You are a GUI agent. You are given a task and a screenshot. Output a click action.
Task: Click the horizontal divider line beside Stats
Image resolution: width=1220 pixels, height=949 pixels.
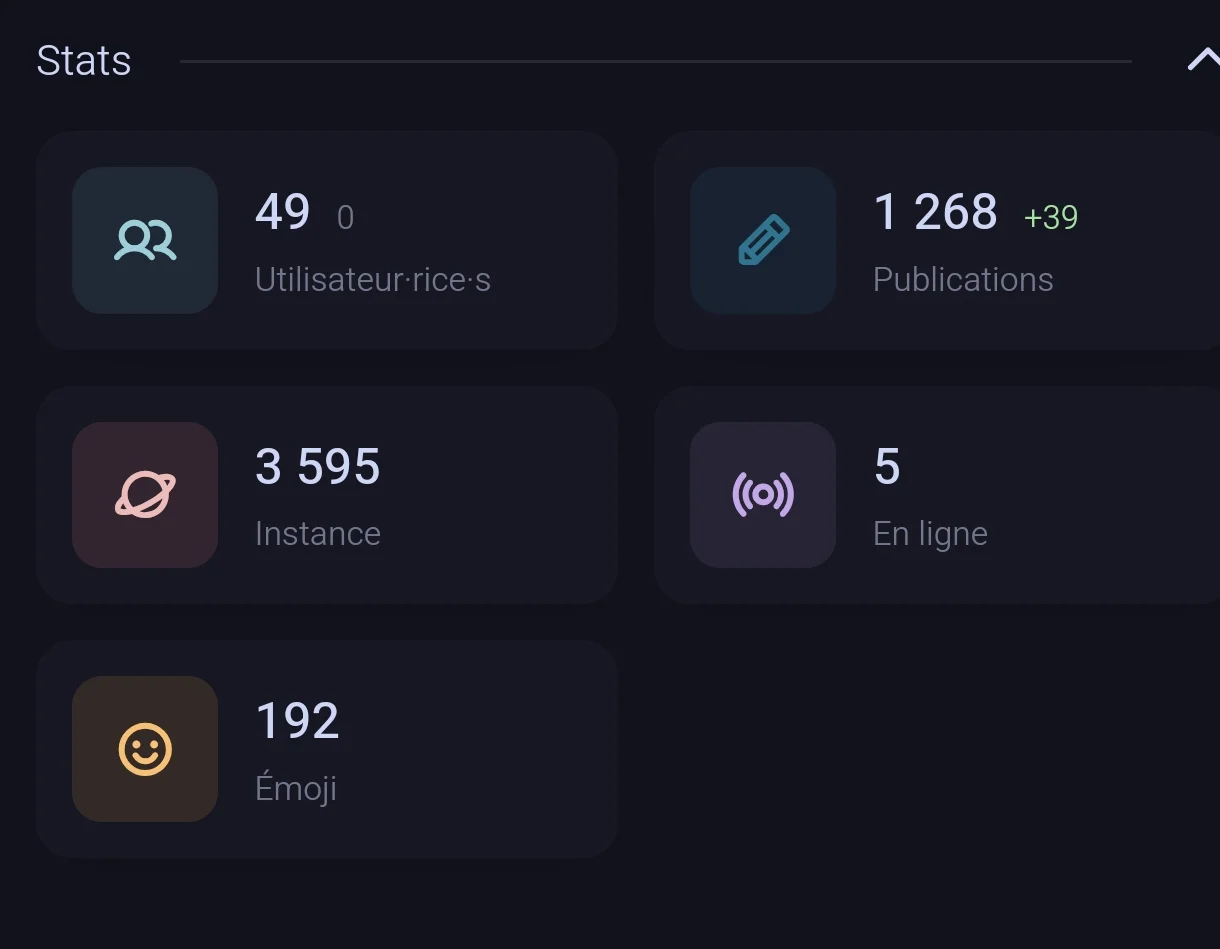point(655,61)
